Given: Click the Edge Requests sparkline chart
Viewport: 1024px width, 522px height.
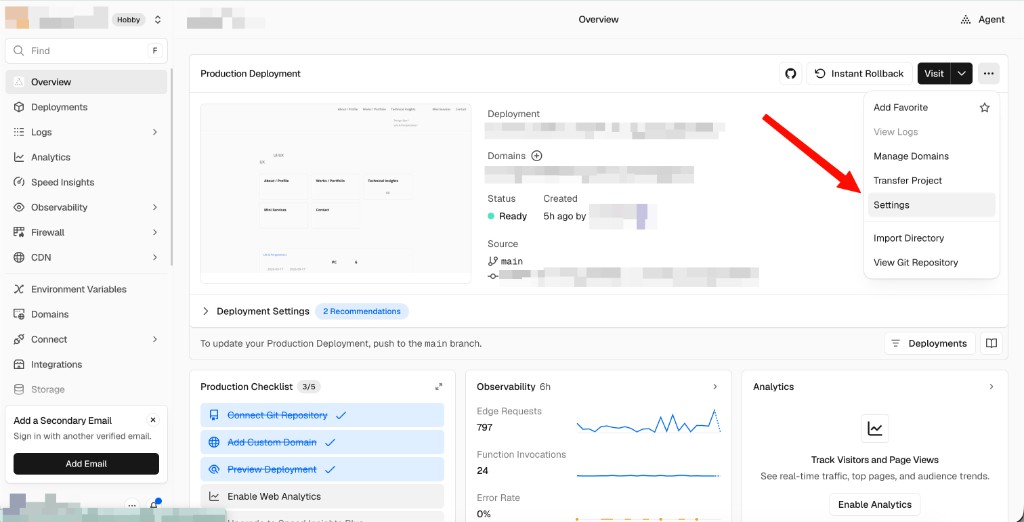Looking at the screenshot, I should (x=648, y=421).
